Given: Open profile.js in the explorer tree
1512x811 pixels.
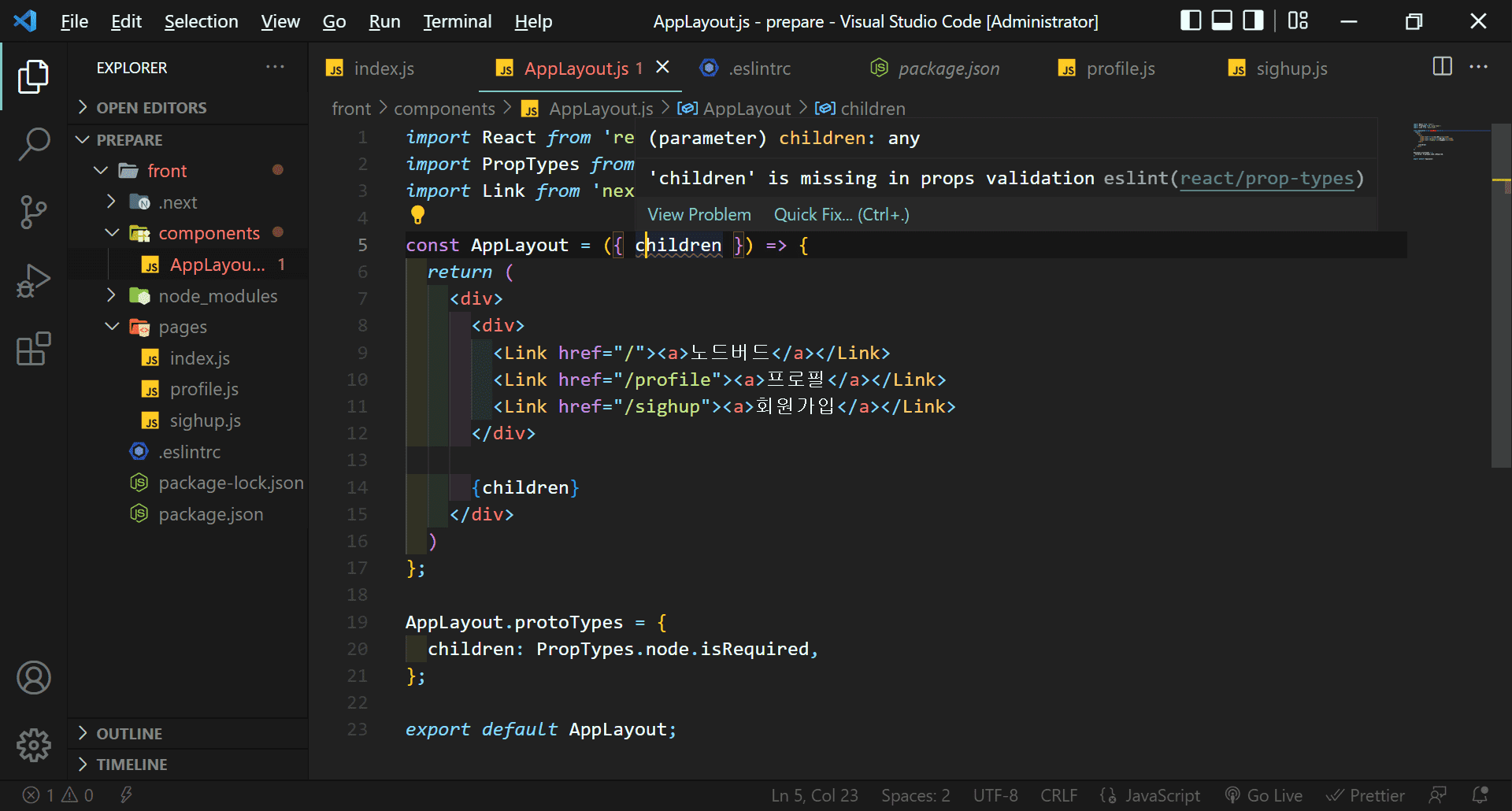Looking at the screenshot, I should click(x=204, y=389).
